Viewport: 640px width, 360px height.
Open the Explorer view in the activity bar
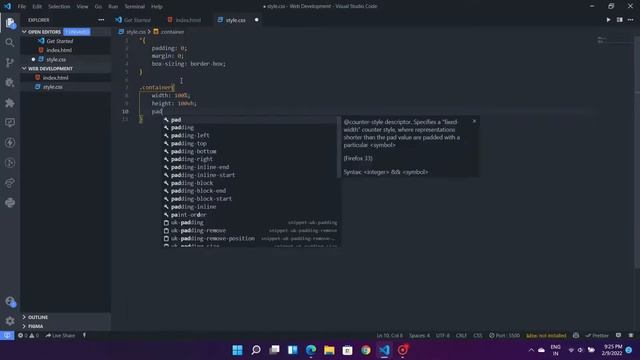tap(10, 23)
